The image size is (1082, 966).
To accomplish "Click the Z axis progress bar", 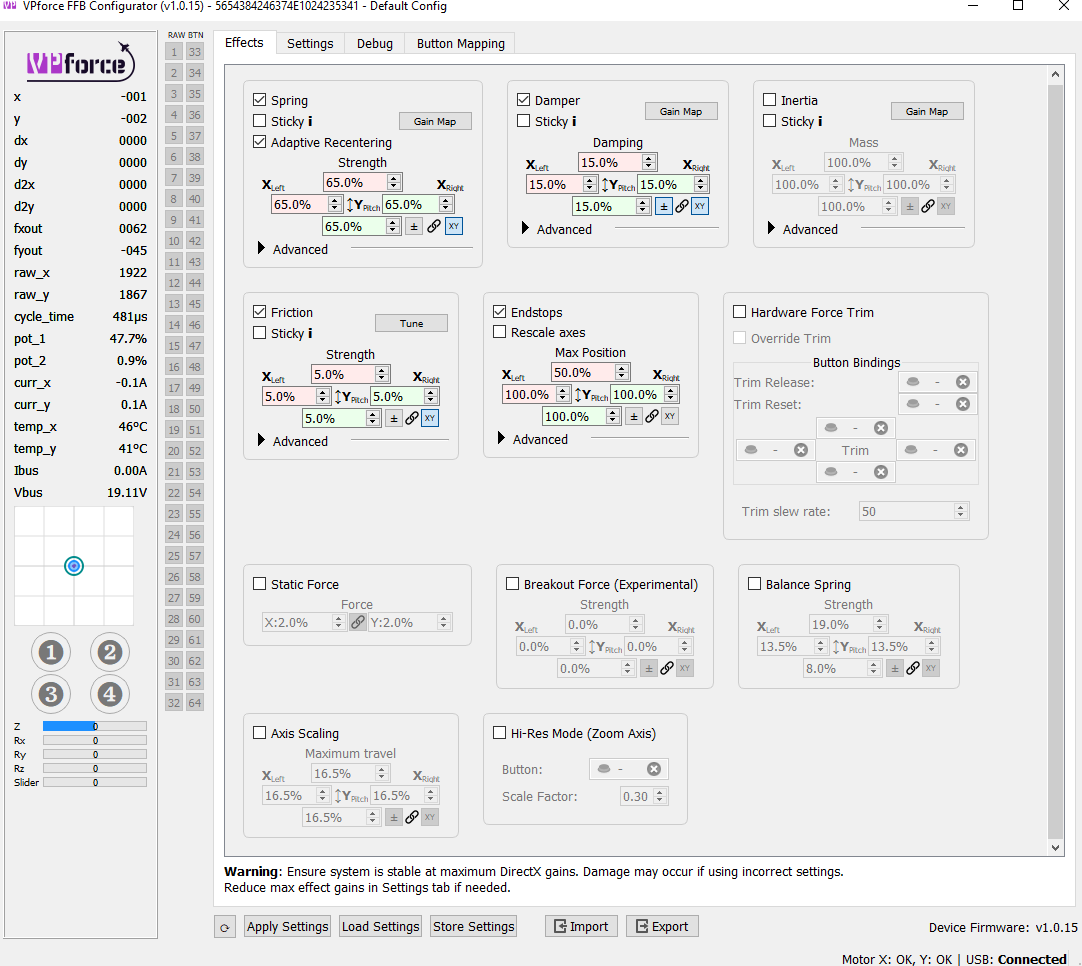I will pyautogui.click(x=95, y=726).
